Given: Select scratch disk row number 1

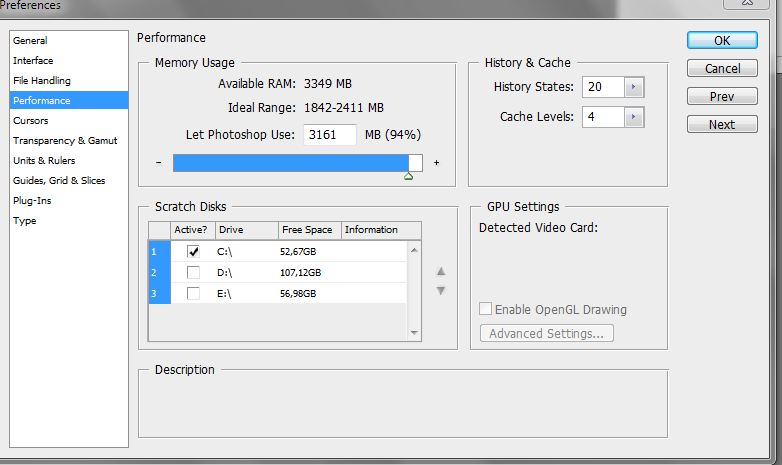Looking at the screenshot, I should click(160, 251).
